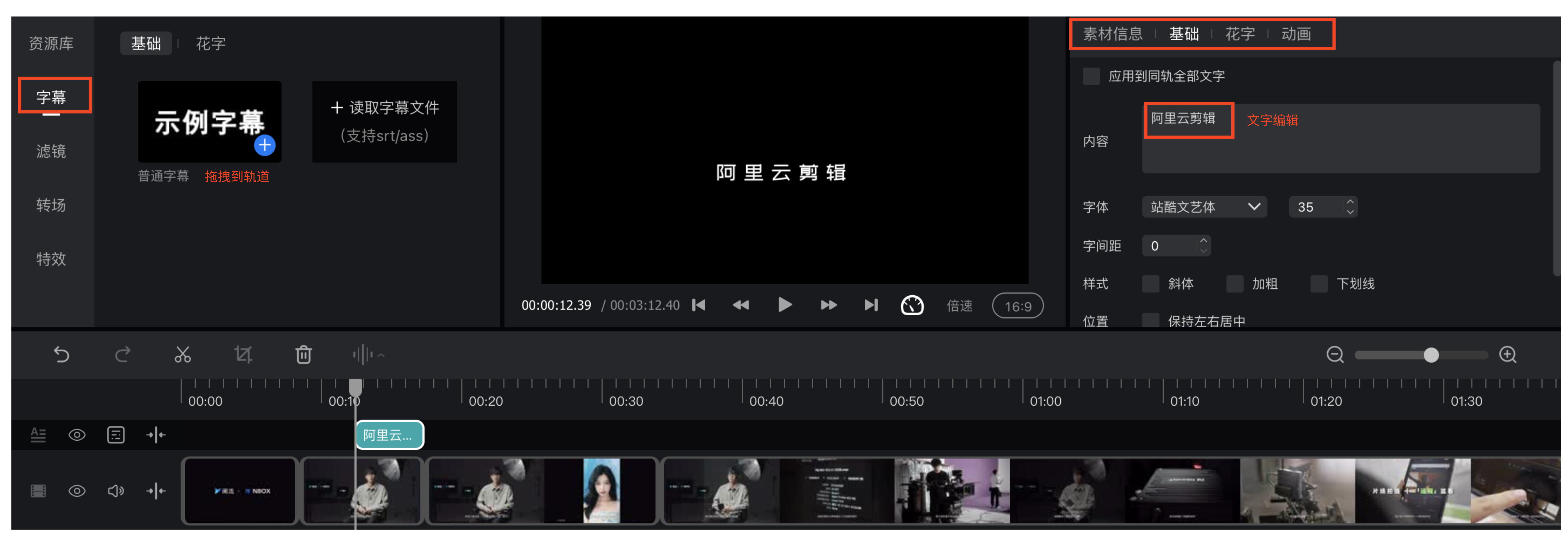This screenshot has width=1568, height=537.
Task: Open the playback speed gauge icon
Action: coord(912,305)
